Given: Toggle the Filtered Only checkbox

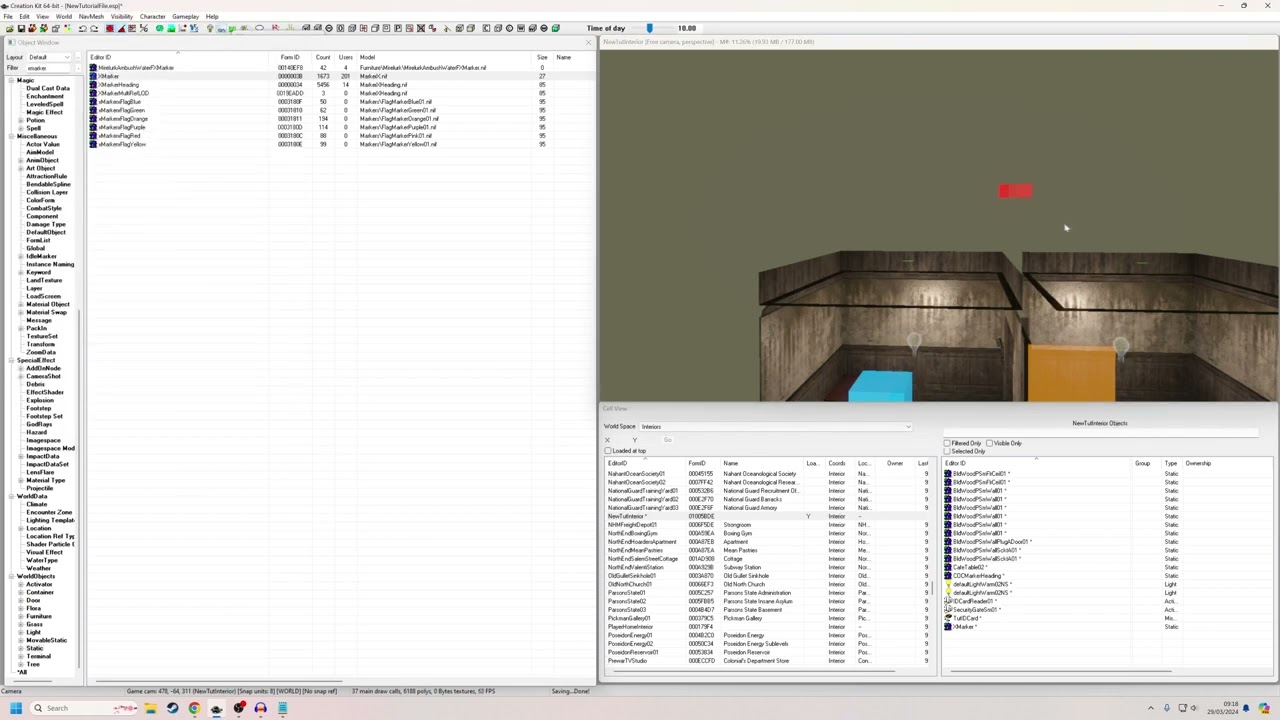Looking at the screenshot, I should click(x=948, y=443).
